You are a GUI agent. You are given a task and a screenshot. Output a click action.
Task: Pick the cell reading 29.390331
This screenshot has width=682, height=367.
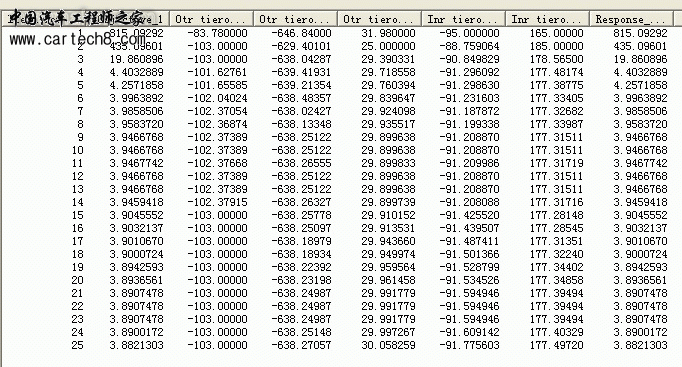pos(388,59)
